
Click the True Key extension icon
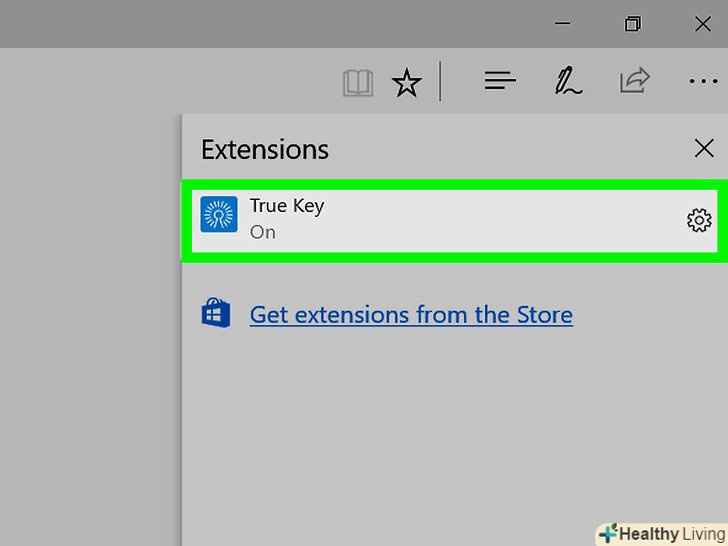coord(219,215)
